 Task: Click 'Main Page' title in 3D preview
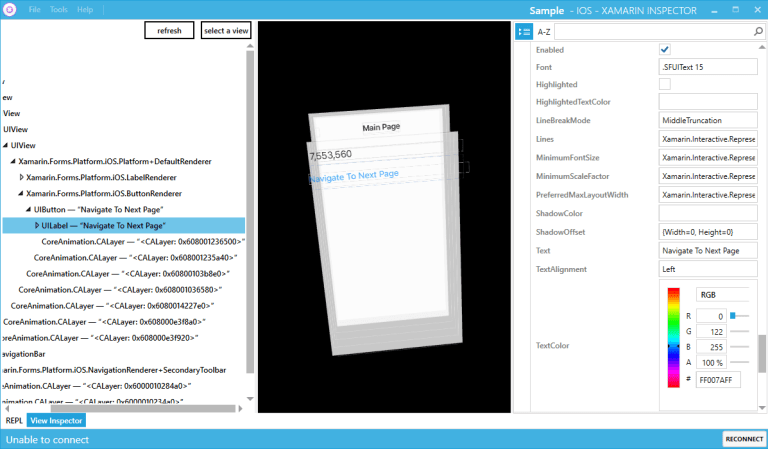tap(381, 127)
